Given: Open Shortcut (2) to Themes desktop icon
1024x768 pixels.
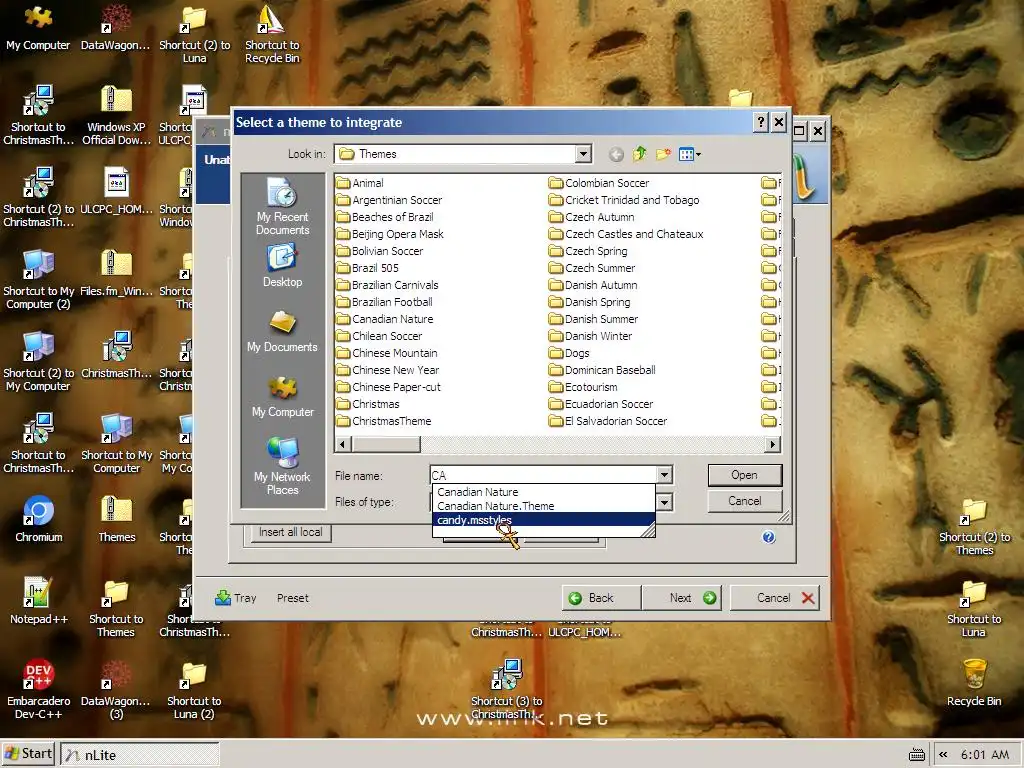Looking at the screenshot, I should [x=974, y=526].
